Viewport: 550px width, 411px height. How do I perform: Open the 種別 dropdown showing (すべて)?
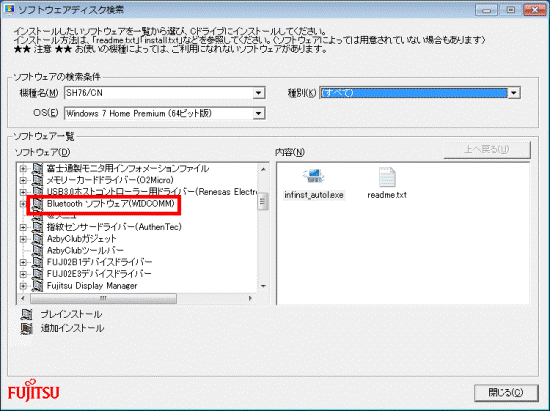(514, 93)
